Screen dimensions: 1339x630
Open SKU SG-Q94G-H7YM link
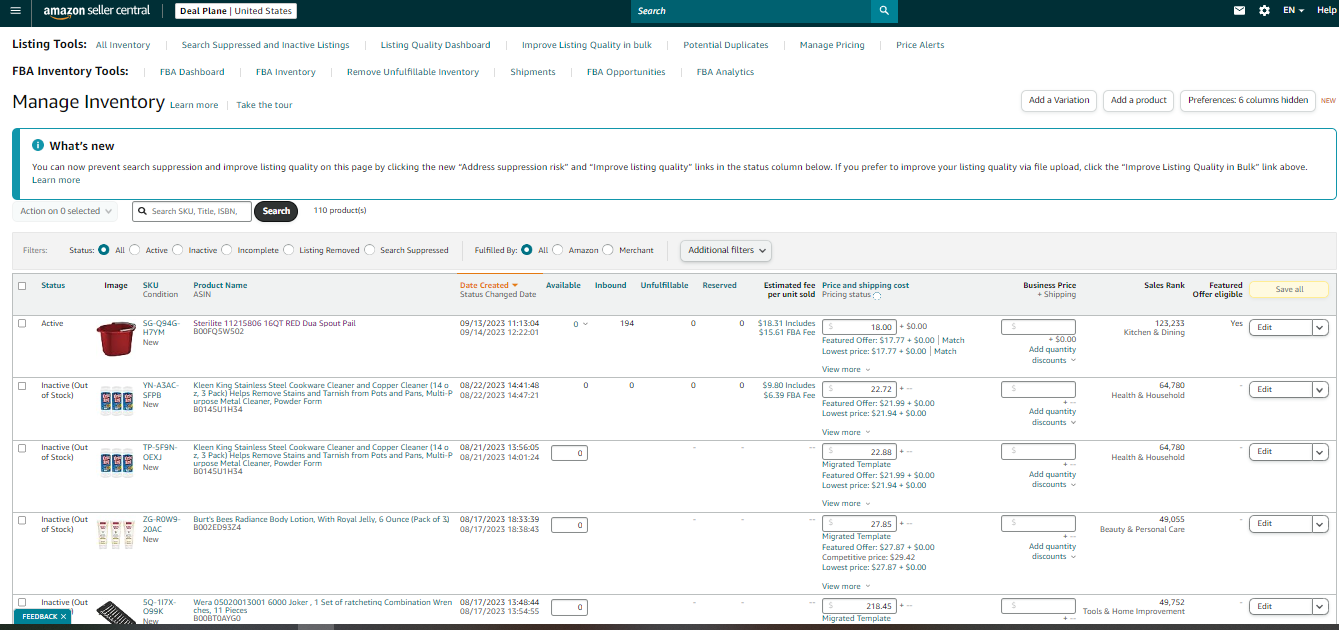point(160,328)
